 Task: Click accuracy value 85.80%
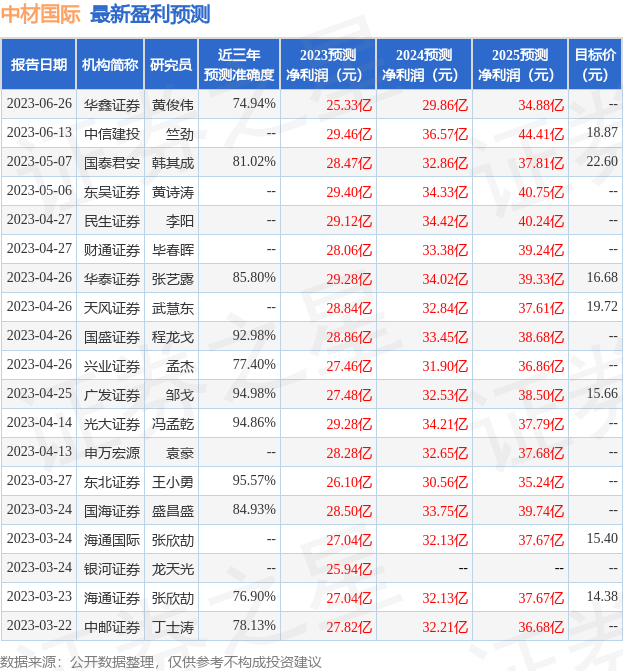coord(254,278)
